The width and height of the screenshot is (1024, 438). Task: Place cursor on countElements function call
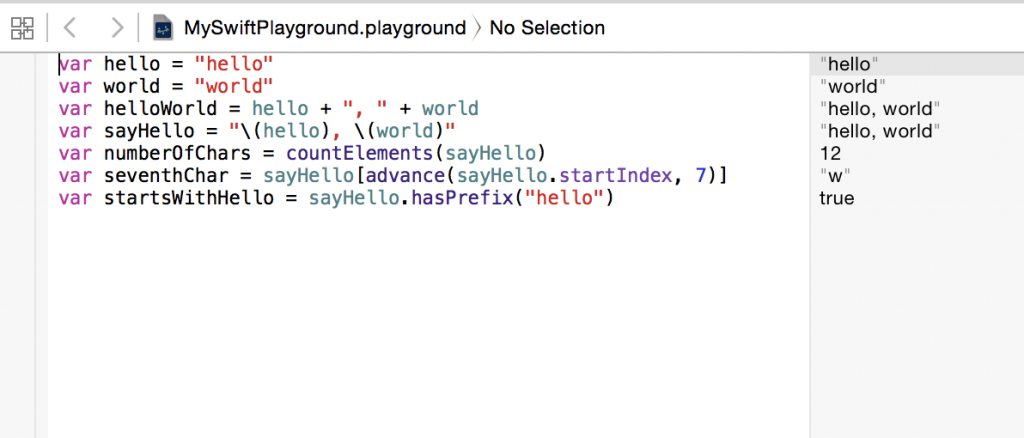click(359, 153)
